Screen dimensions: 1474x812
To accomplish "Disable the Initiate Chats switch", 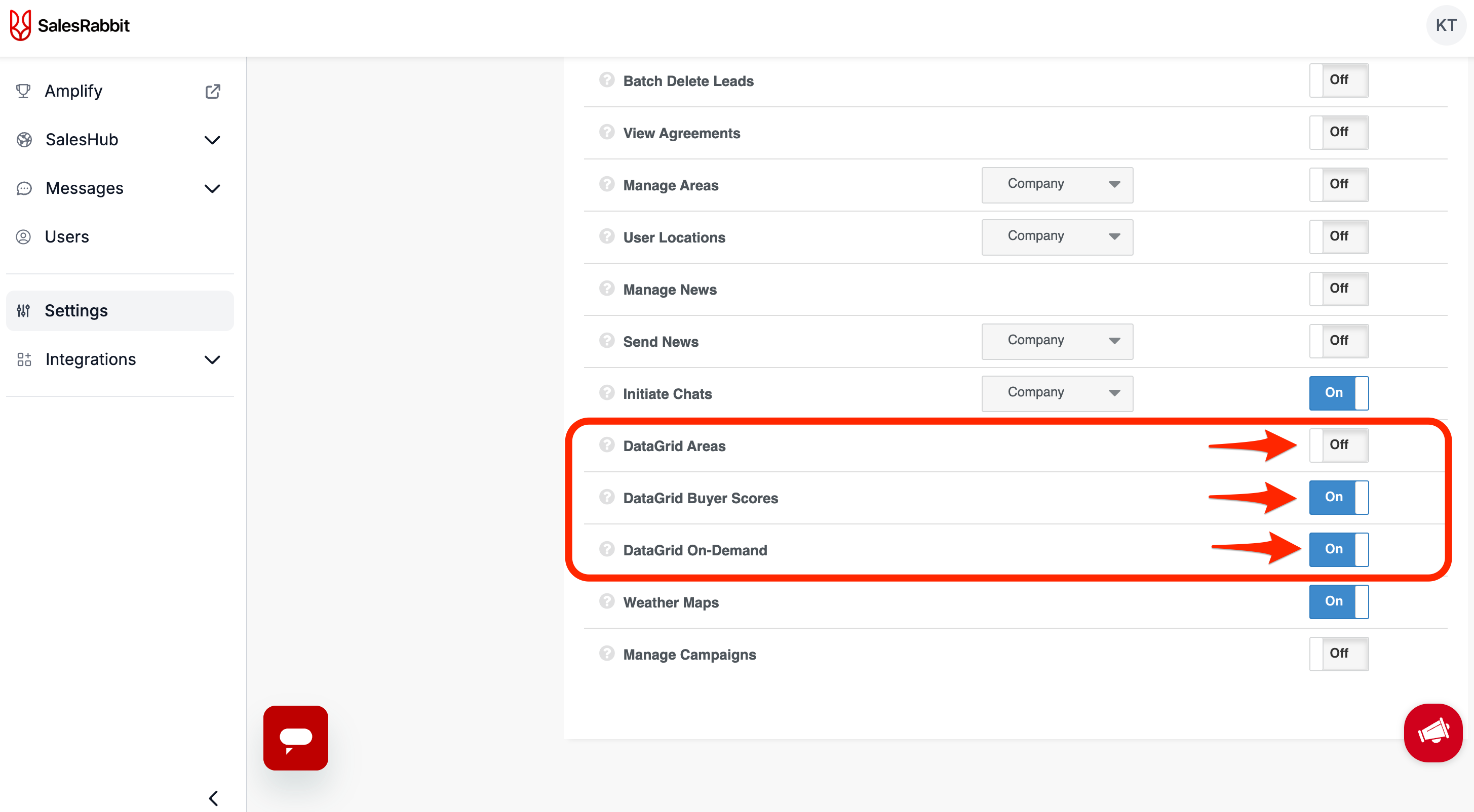I will [x=1338, y=393].
